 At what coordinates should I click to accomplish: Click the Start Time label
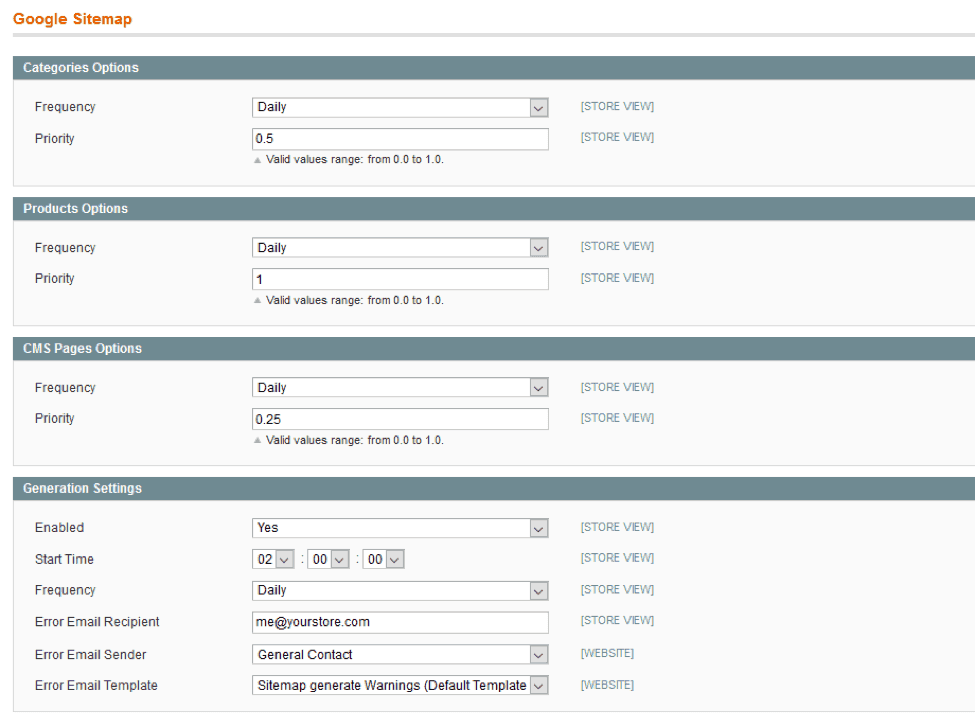(x=64, y=559)
